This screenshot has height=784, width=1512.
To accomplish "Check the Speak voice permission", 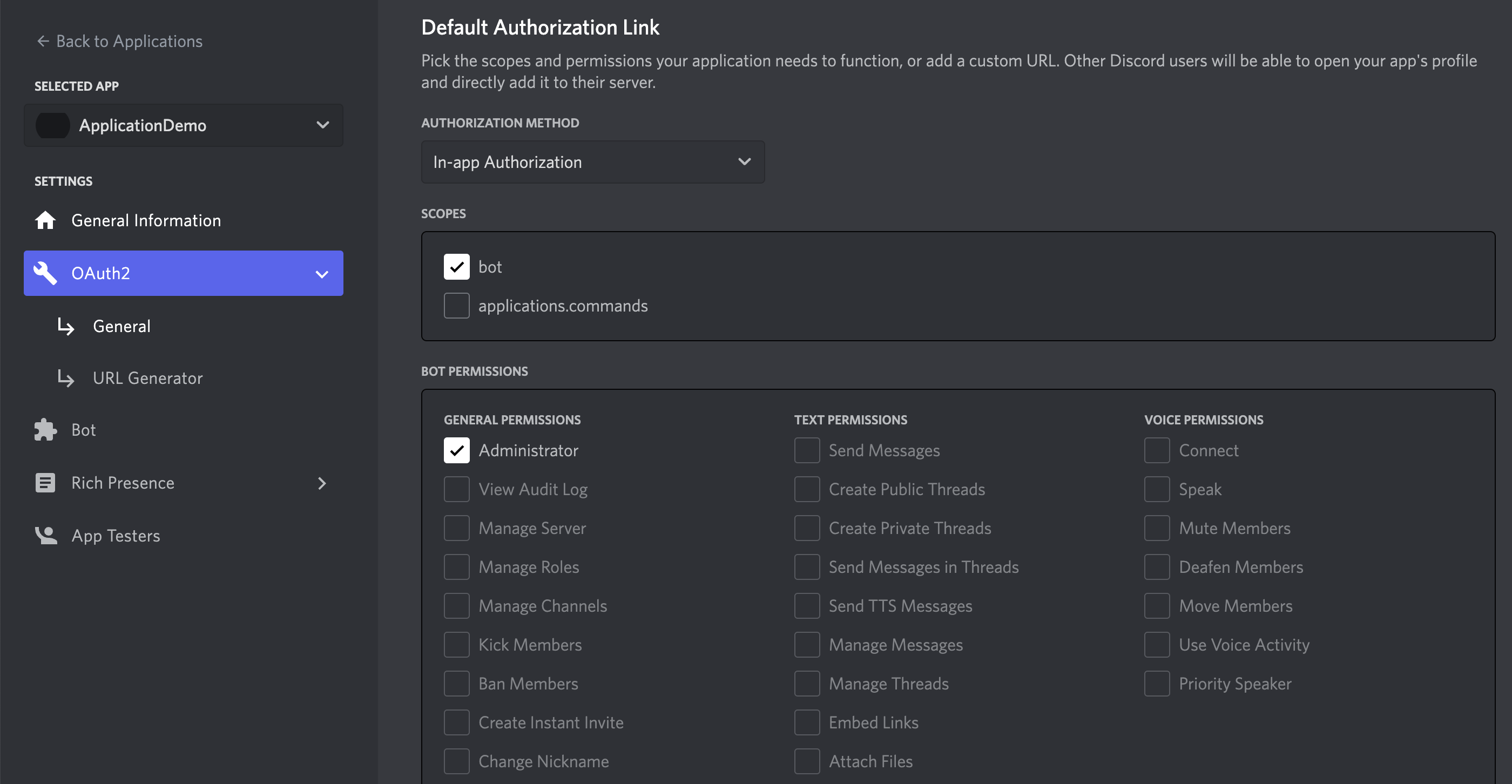I will click(1157, 489).
